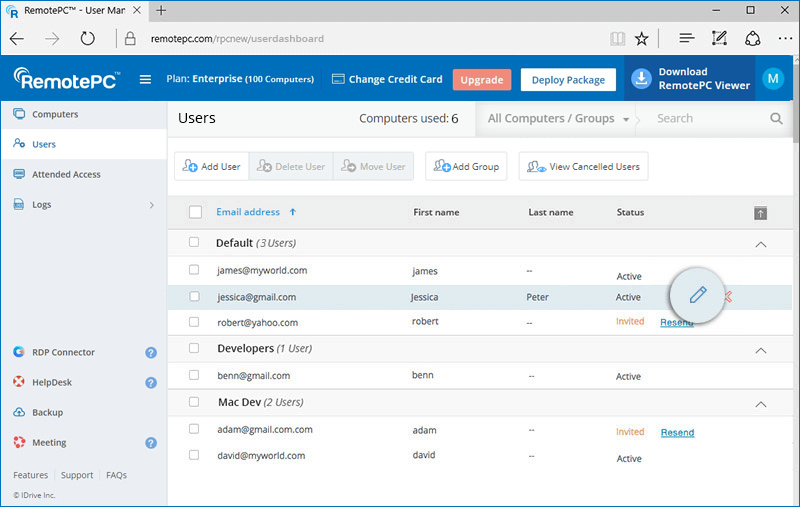The image size is (800, 507).
Task: Click the pencil edit icon for jessica@gmail.com
Action: (x=698, y=295)
